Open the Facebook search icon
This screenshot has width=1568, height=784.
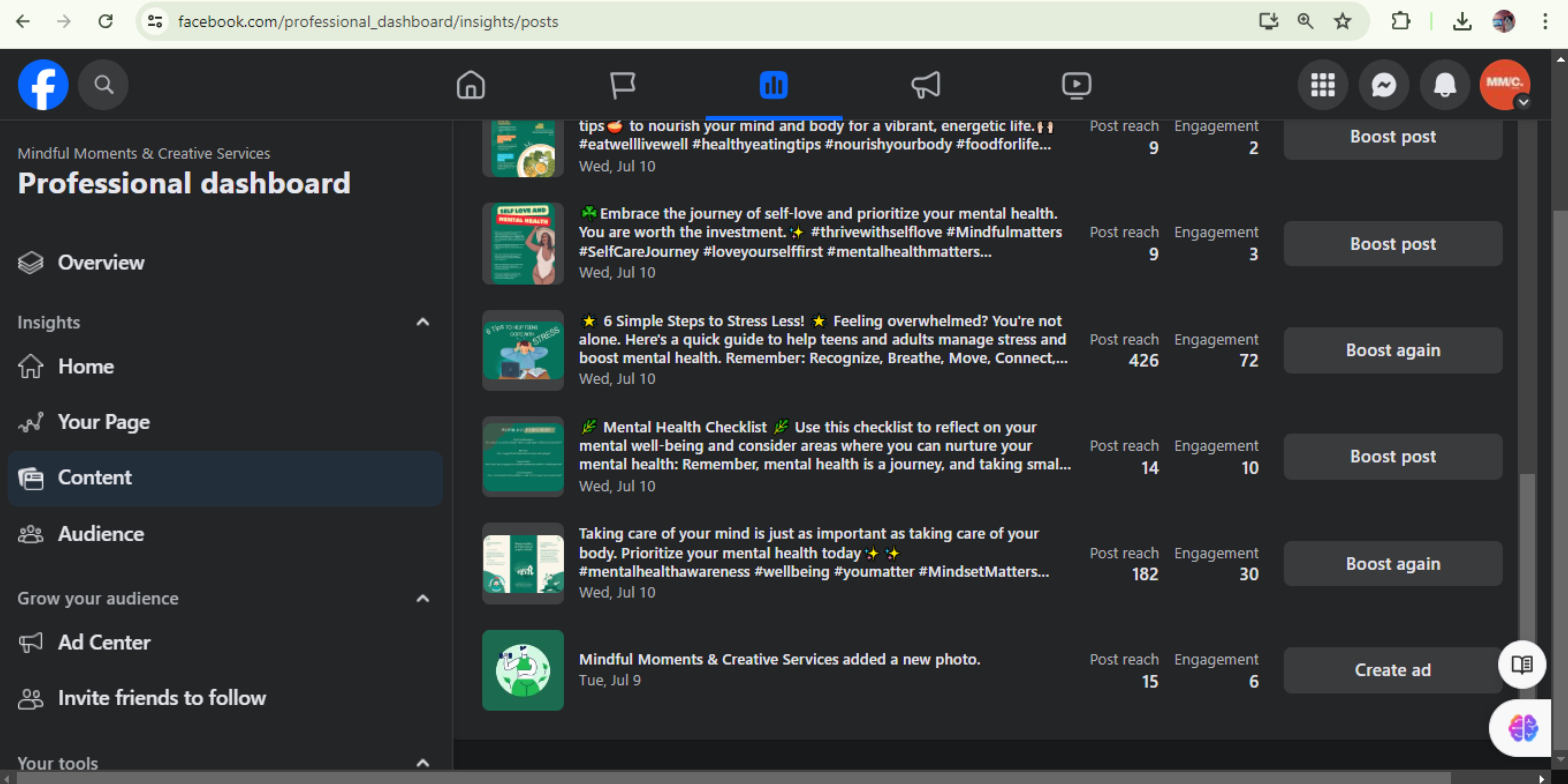coord(103,85)
